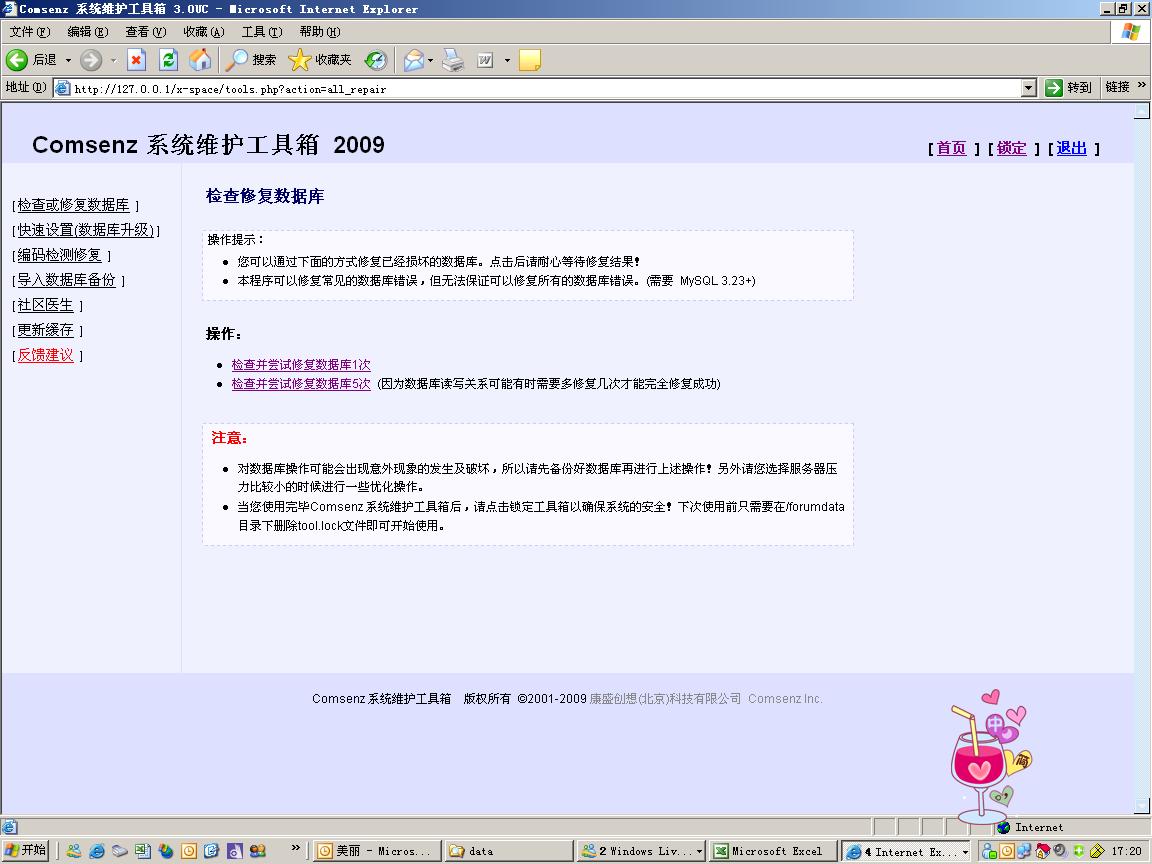Click the History icon in toolbar
1152x864 pixels.
[x=375, y=60]
